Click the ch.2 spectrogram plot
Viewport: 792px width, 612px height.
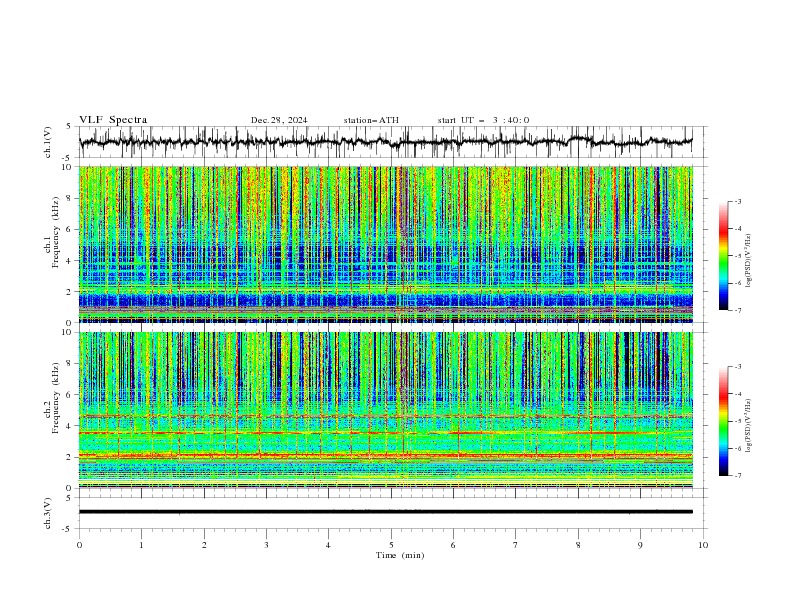coord(385,410)
